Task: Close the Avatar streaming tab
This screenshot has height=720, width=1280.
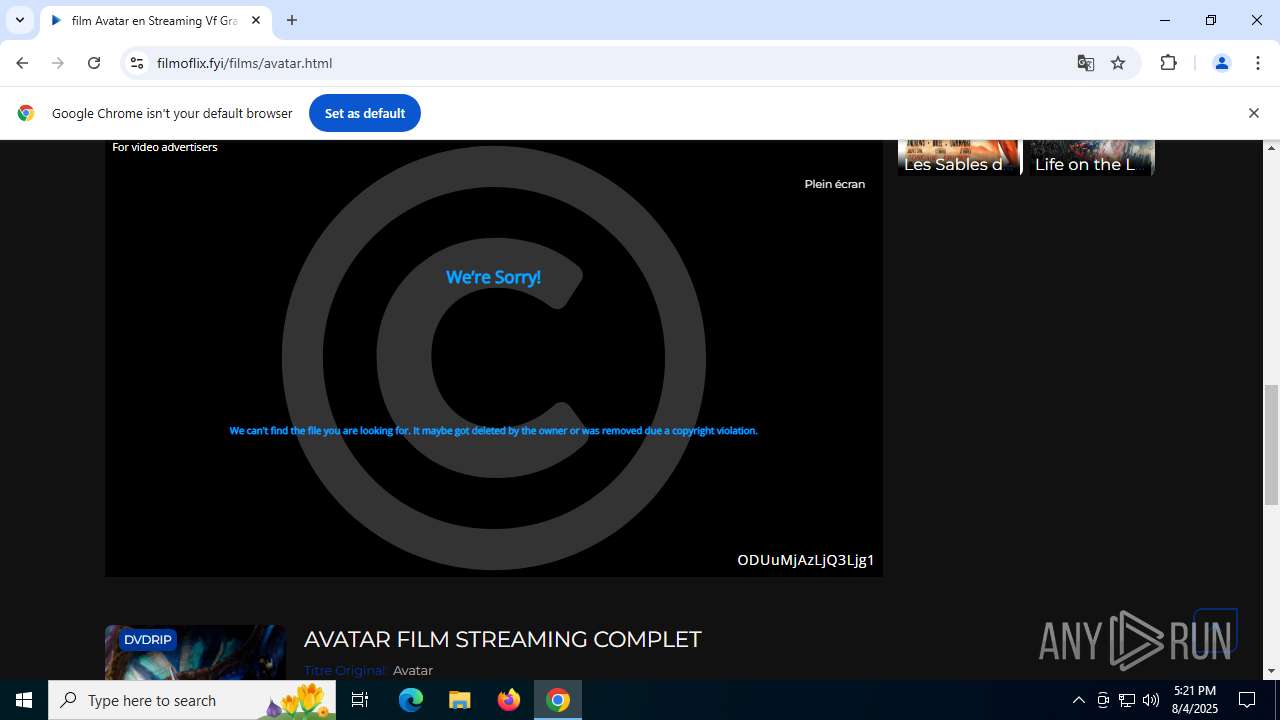Action: [x=256, y=20]
